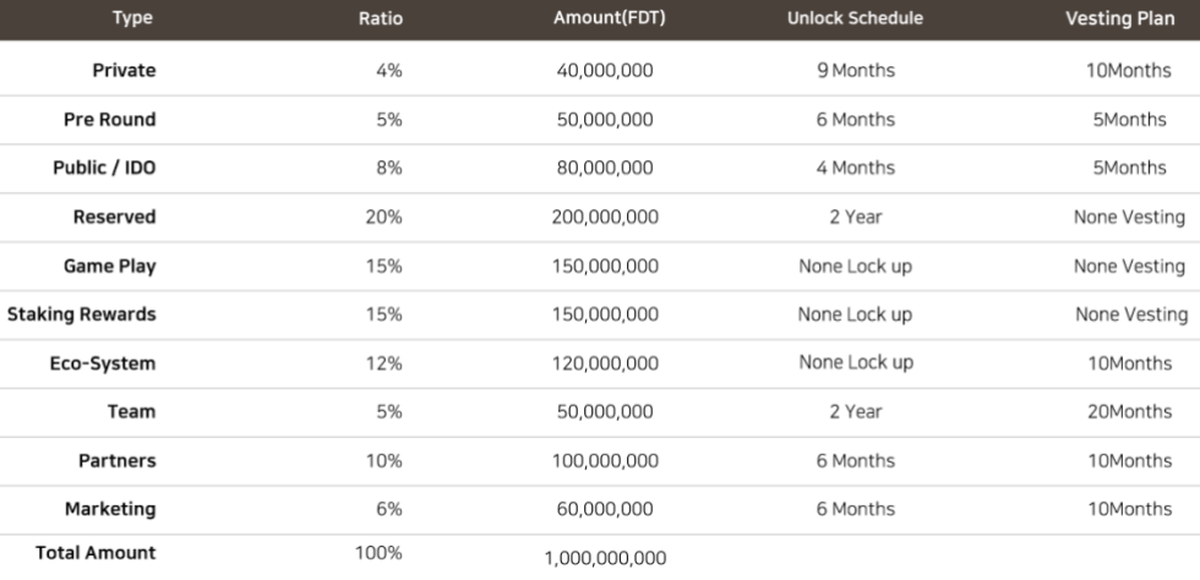Click the Ratio column header
Screen dimensions: 1200x580
pyautogui.click(x=380, y=18)
